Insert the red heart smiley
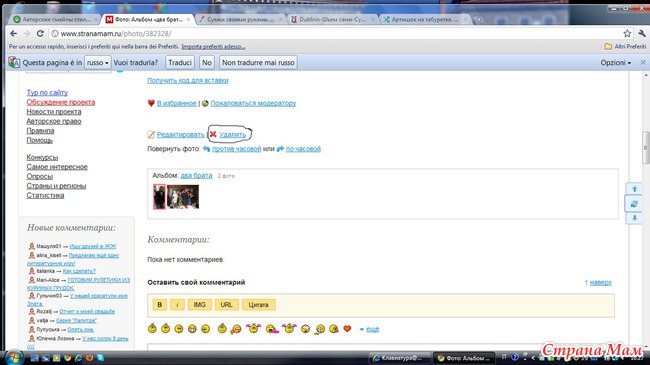The height and width of the screenshot is (365, 650). (347, 329)
